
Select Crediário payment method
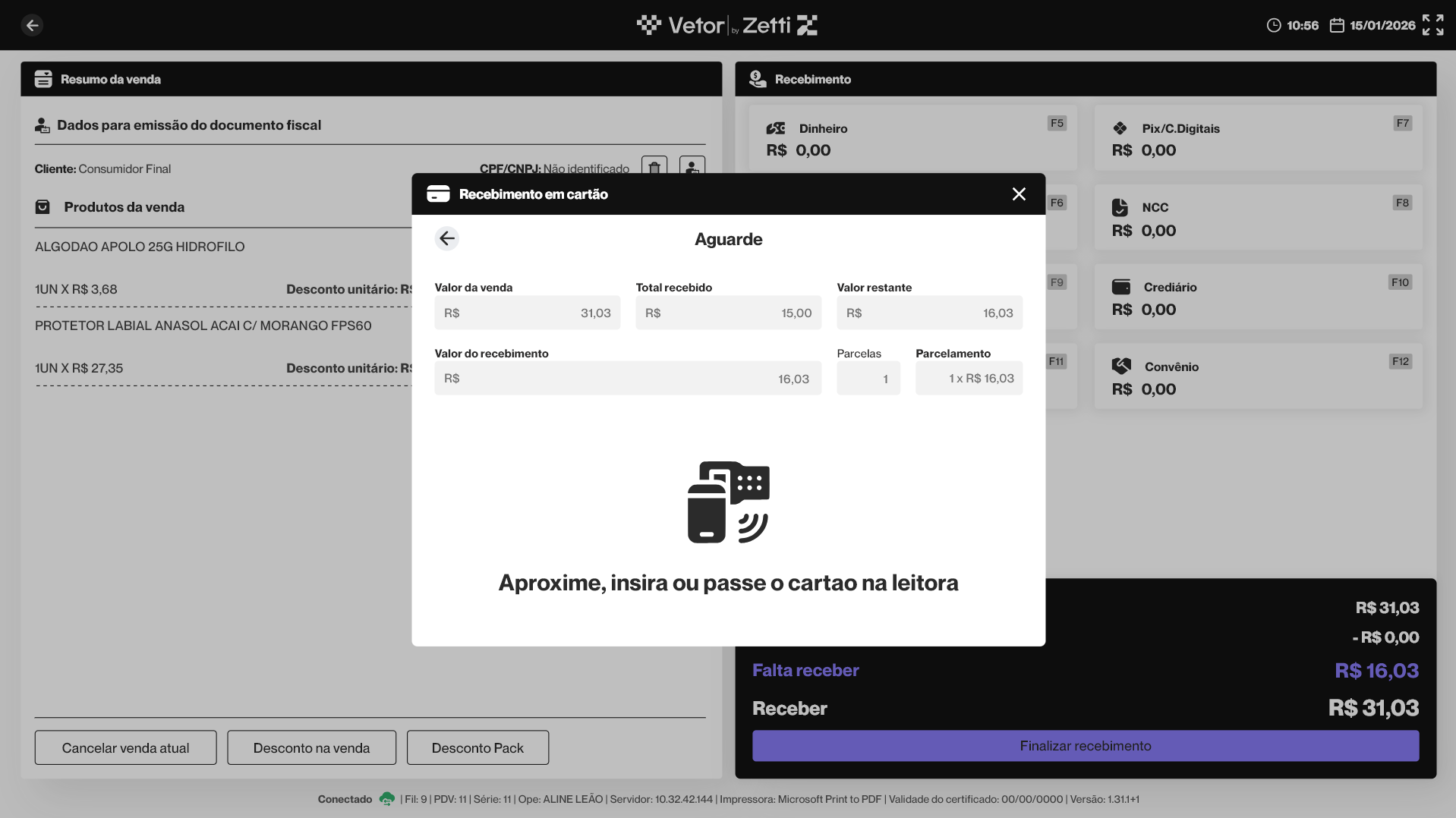[1257, 297]
